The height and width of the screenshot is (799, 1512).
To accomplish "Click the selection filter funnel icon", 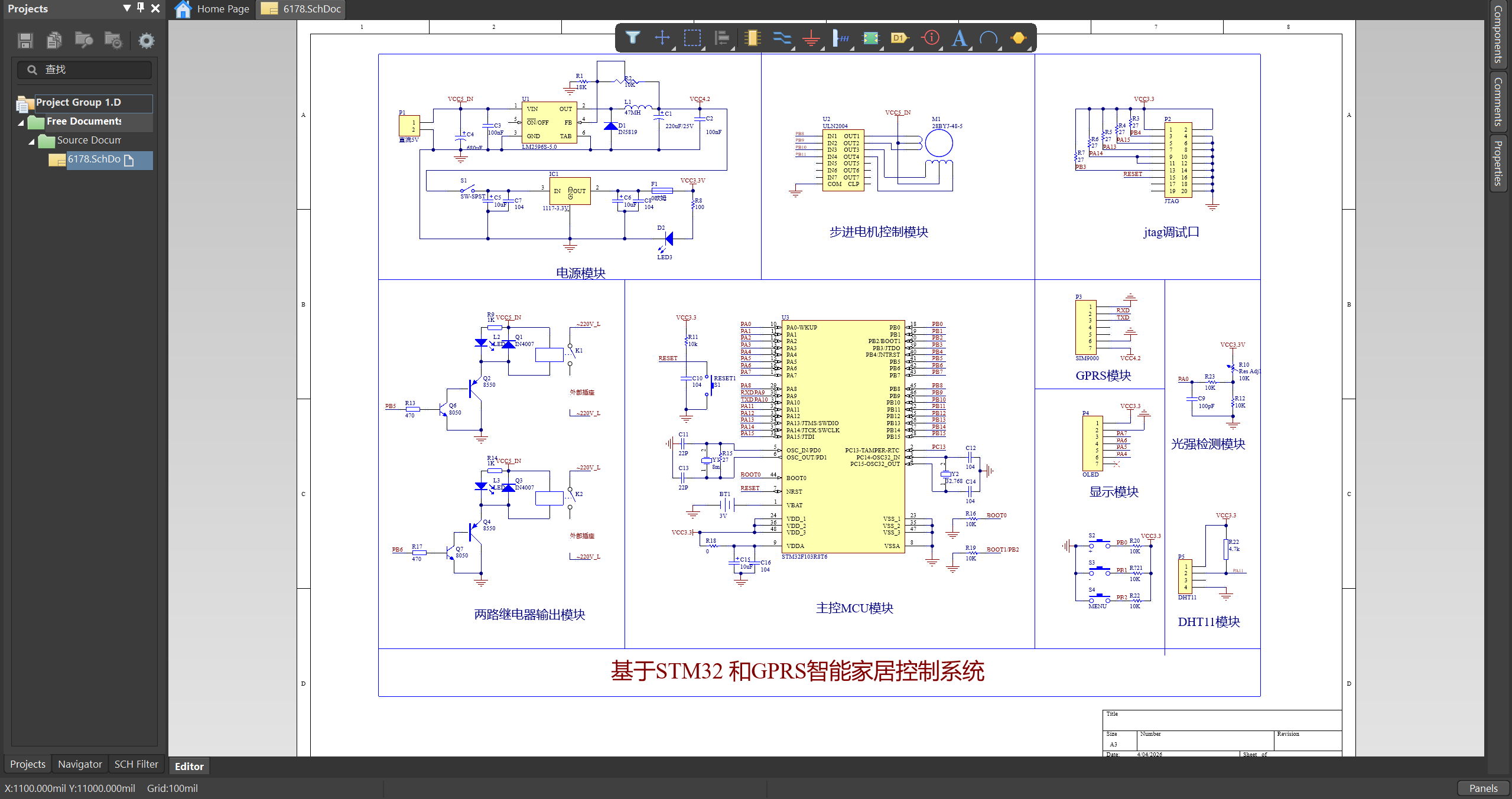I will (632, 38).
